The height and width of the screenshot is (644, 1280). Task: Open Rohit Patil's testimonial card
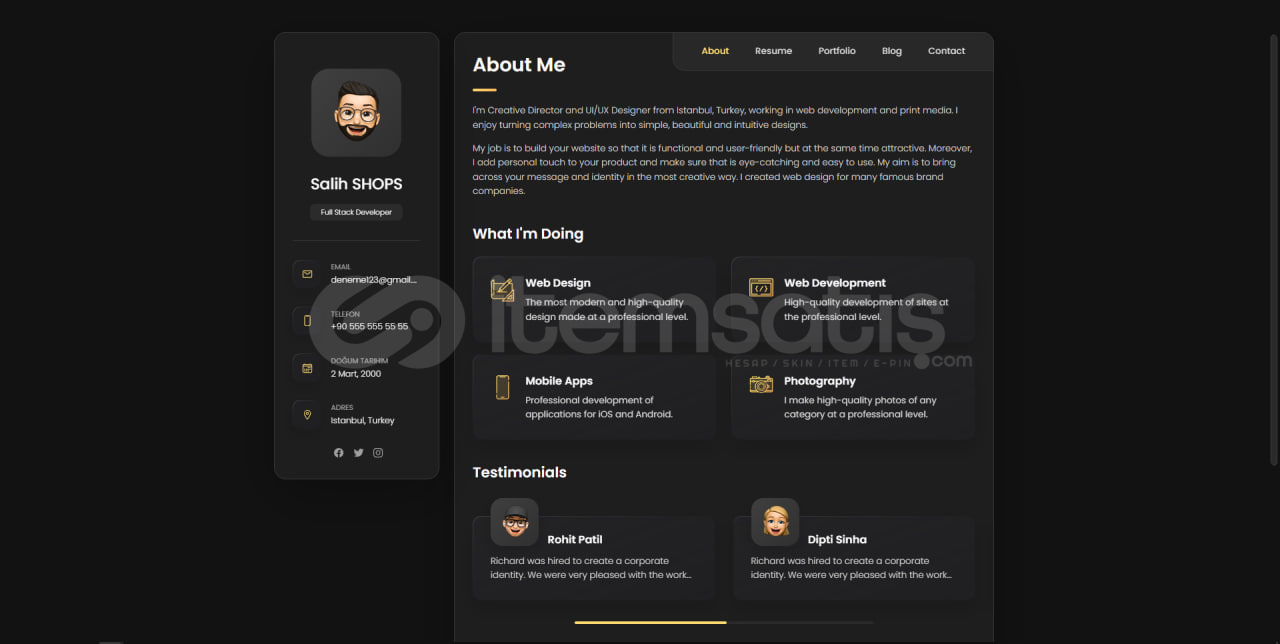pyautogui.click(x=594, y=558)
